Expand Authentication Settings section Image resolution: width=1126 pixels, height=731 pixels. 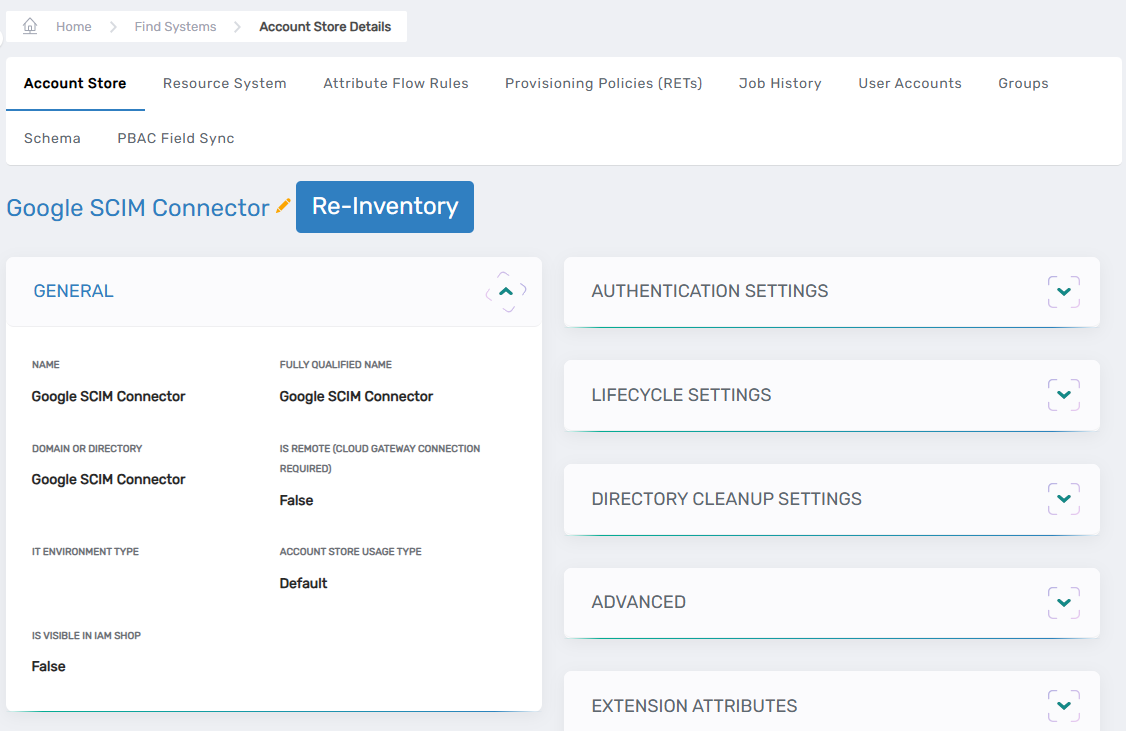click(1064, 292)
